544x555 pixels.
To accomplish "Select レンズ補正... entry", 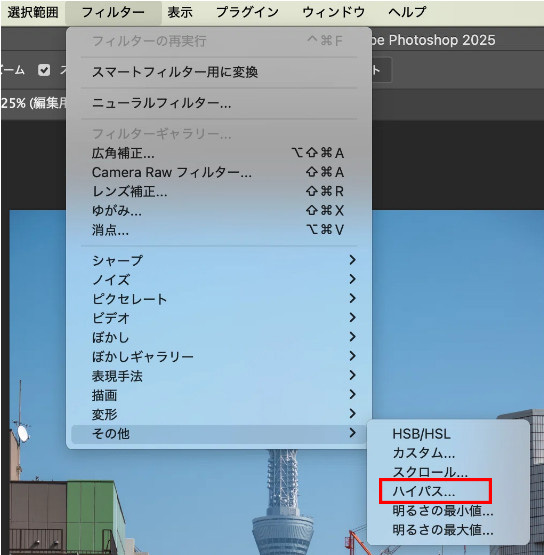I will click(219, 191).
